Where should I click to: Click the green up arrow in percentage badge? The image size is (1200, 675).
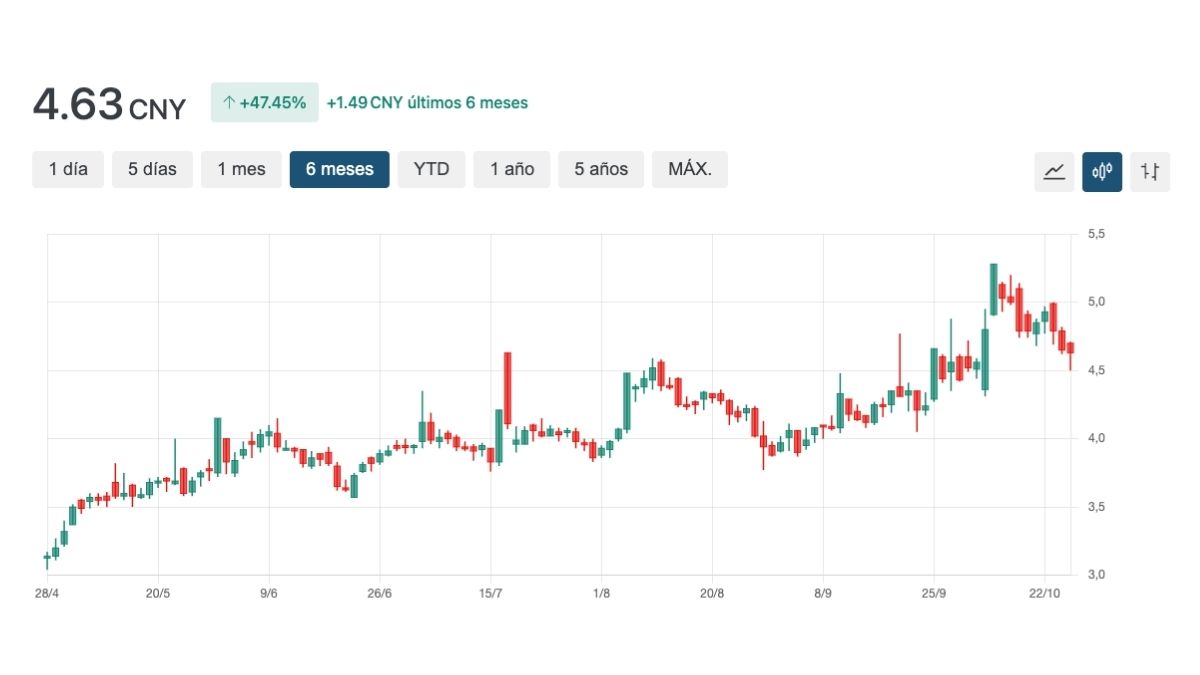(x=228, y=103)
